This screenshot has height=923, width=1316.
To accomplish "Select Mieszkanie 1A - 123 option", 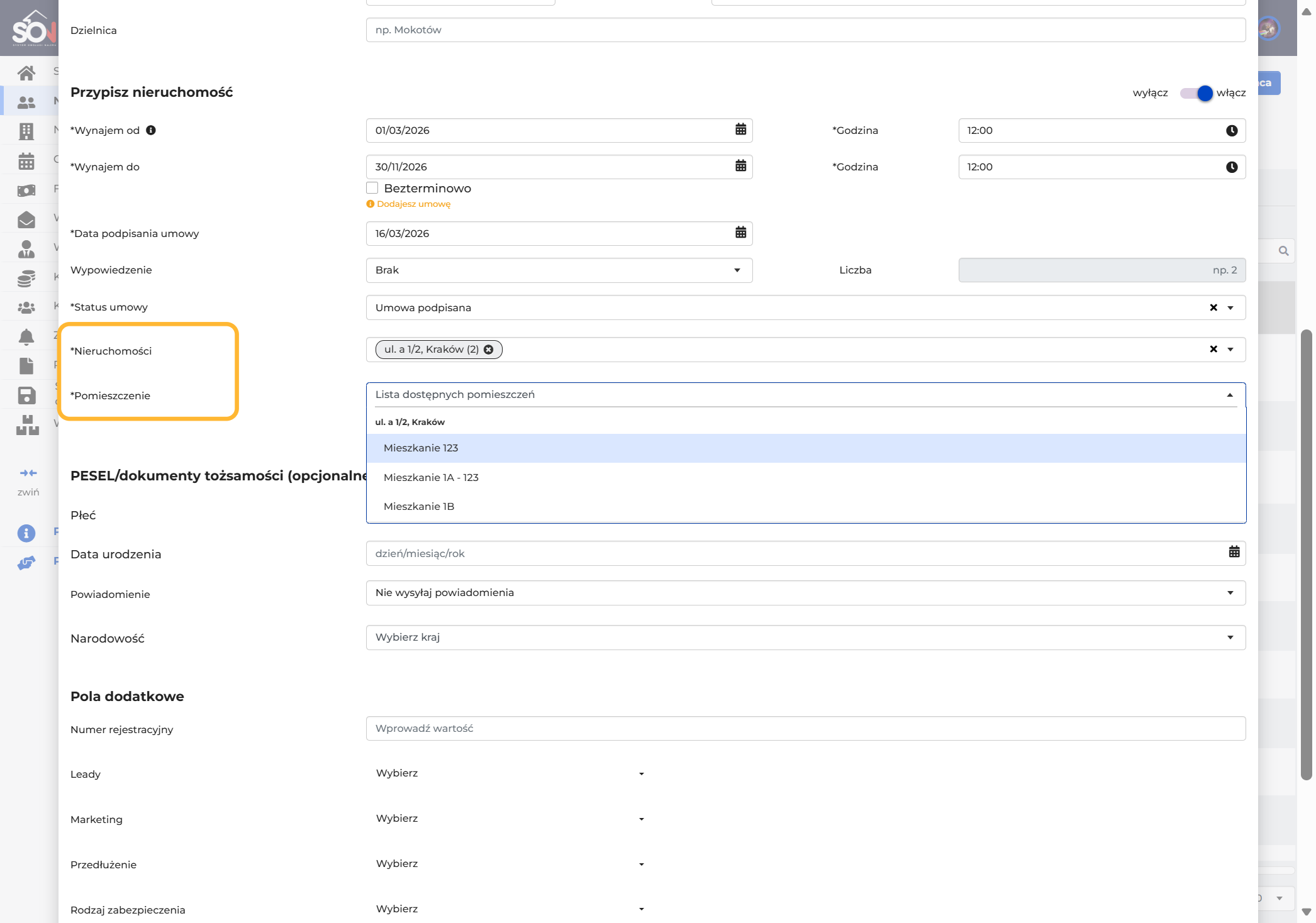I will pyautogui.click(x=806, y=478).
